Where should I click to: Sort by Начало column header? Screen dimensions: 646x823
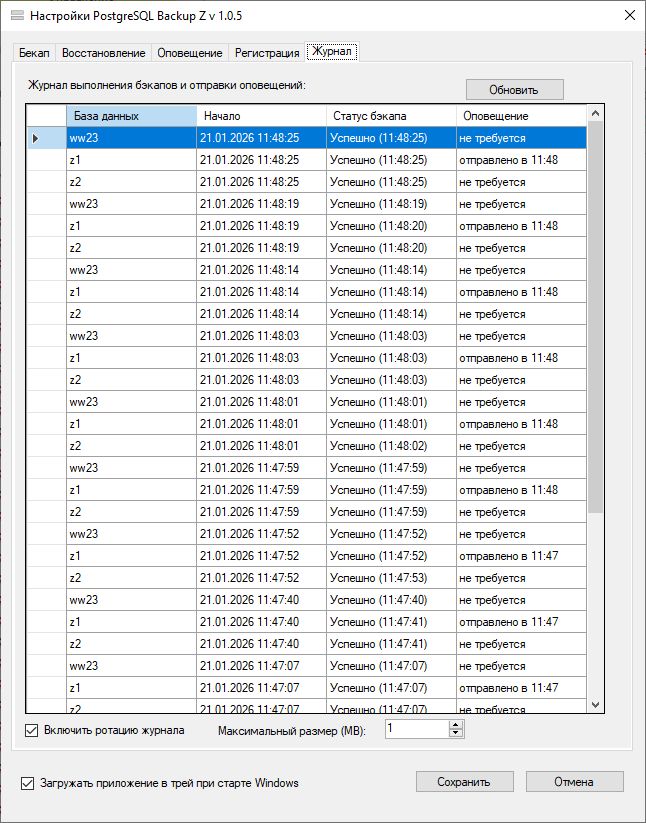(261, 116)
